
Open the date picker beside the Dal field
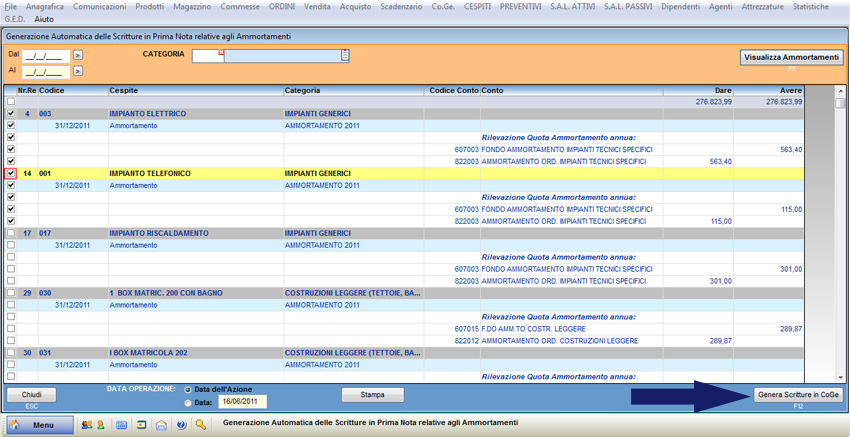click(x=78, y=55)
